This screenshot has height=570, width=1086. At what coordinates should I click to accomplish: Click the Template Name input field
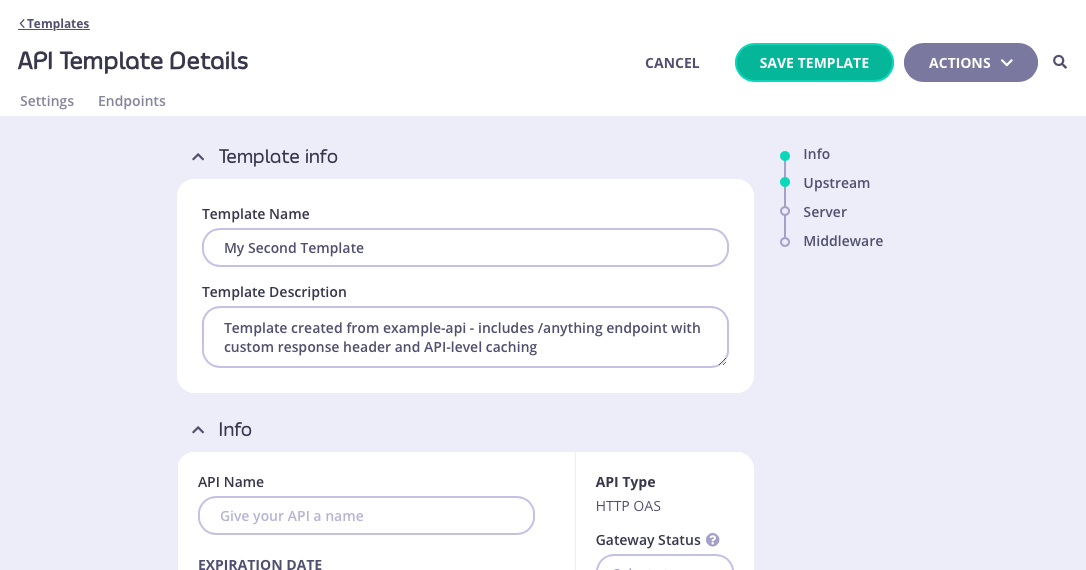[465, 248]
